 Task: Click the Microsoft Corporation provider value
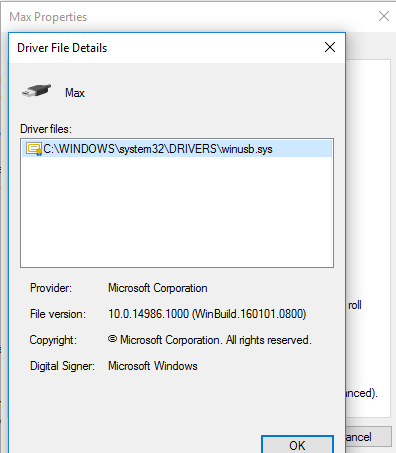point(158,288)
